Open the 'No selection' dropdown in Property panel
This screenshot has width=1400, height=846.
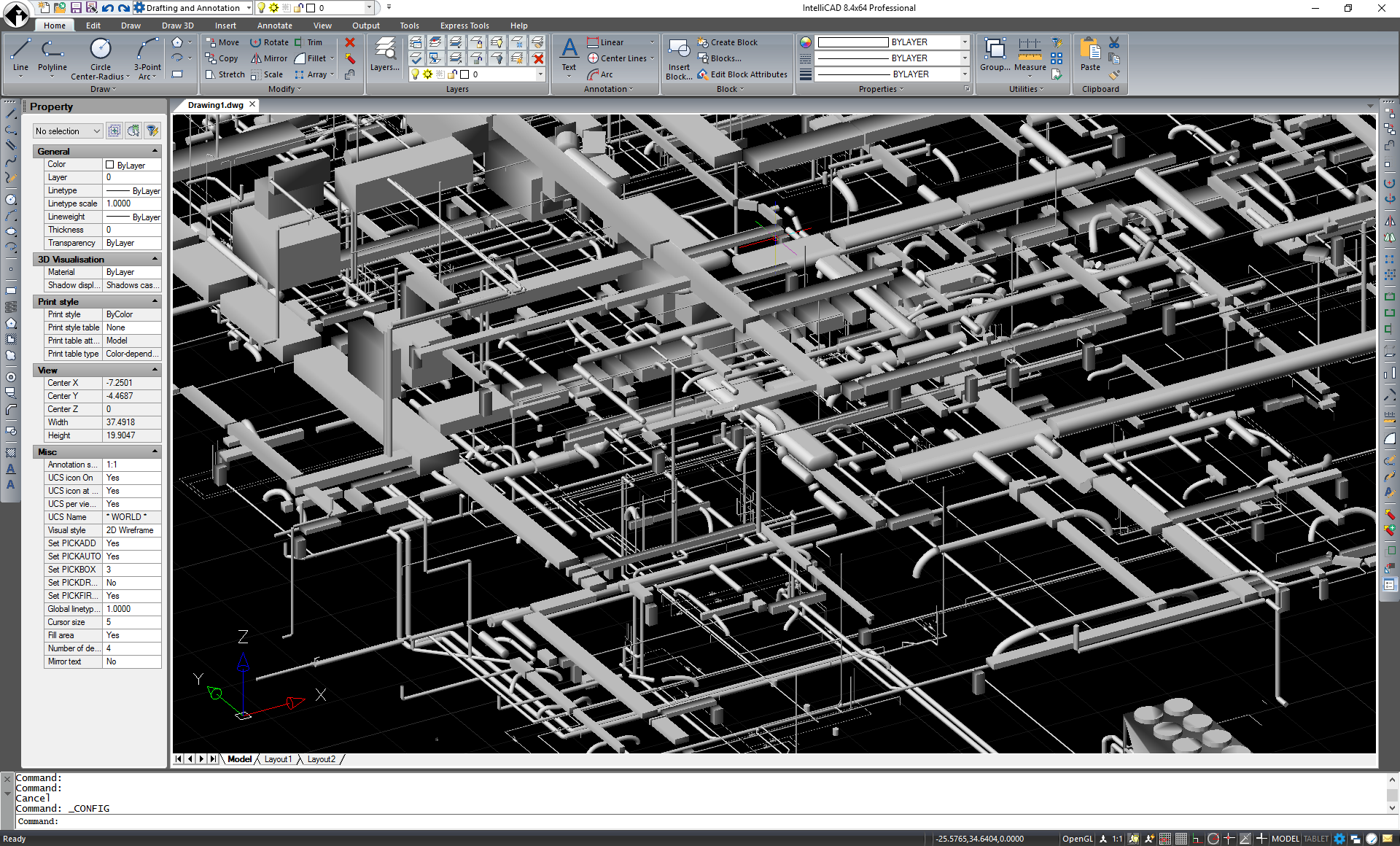pos(68,131)
